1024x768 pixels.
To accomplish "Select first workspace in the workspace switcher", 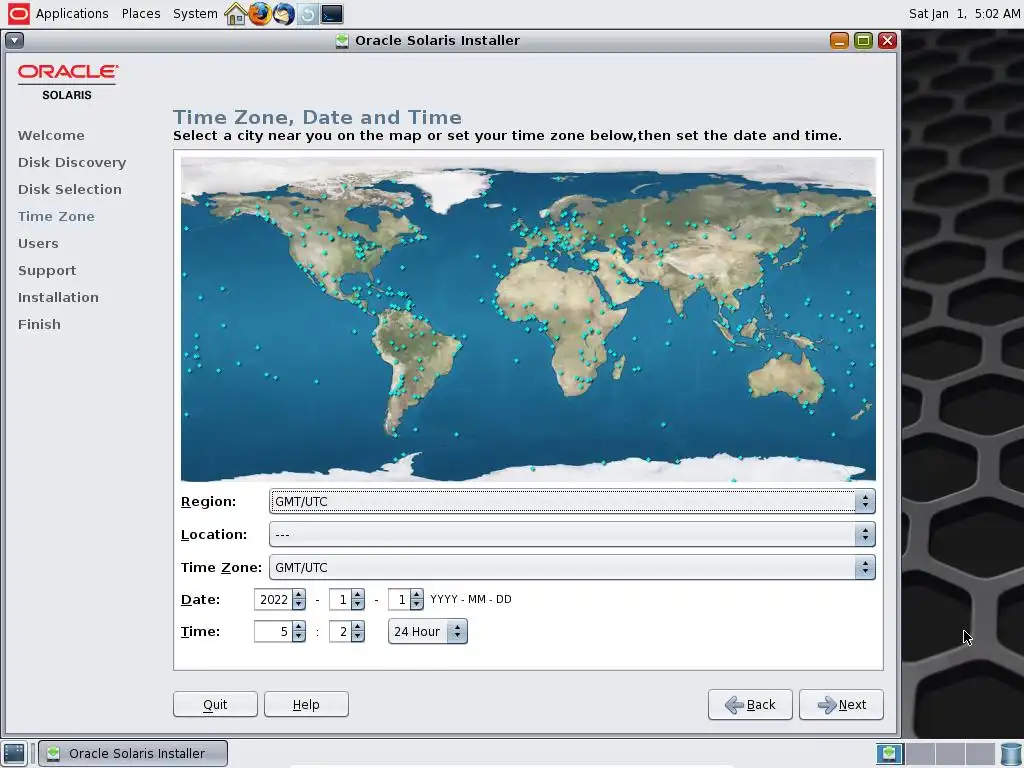I will [x=889, y=753].
